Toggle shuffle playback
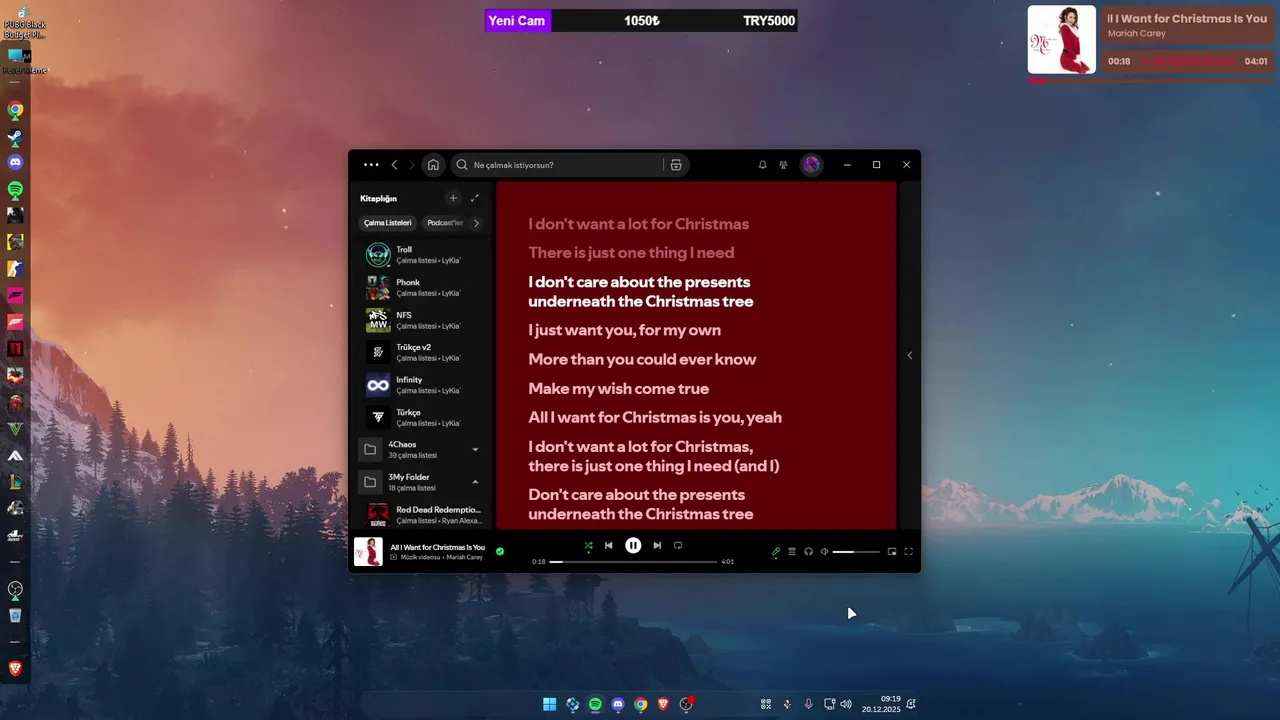Image resolution: width=1280 pixels, height=720 pixels. (x=588, y=546)
